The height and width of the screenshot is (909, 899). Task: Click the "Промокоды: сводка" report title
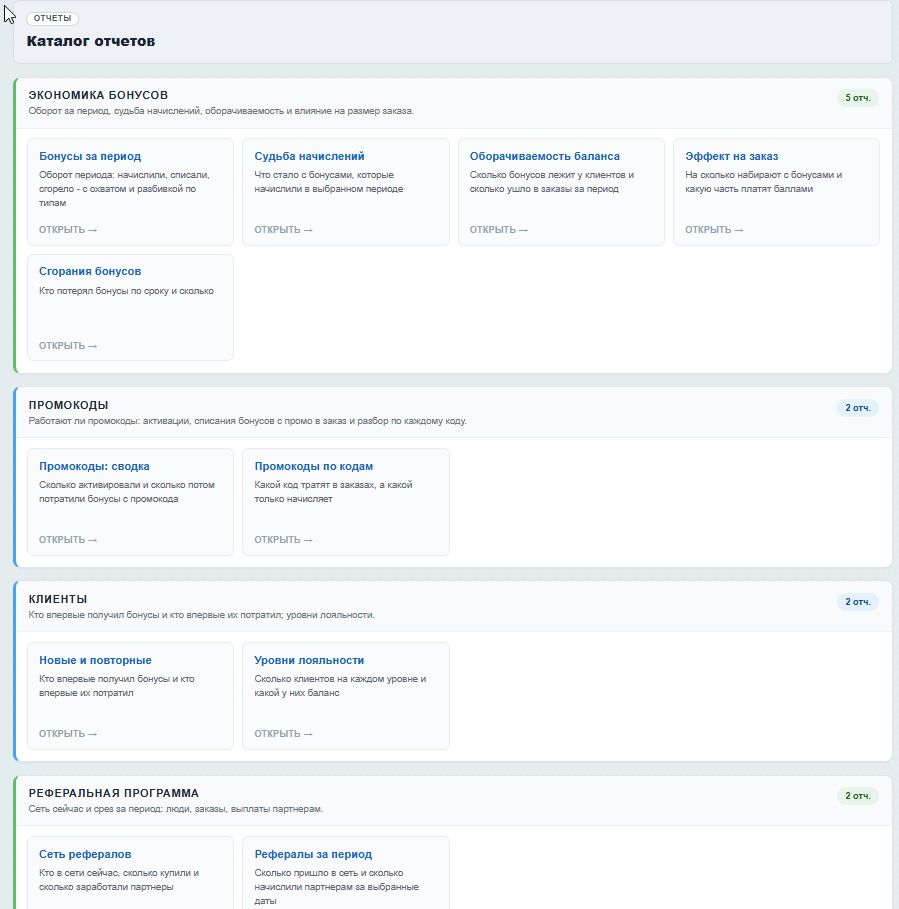[x=94, y=466]
